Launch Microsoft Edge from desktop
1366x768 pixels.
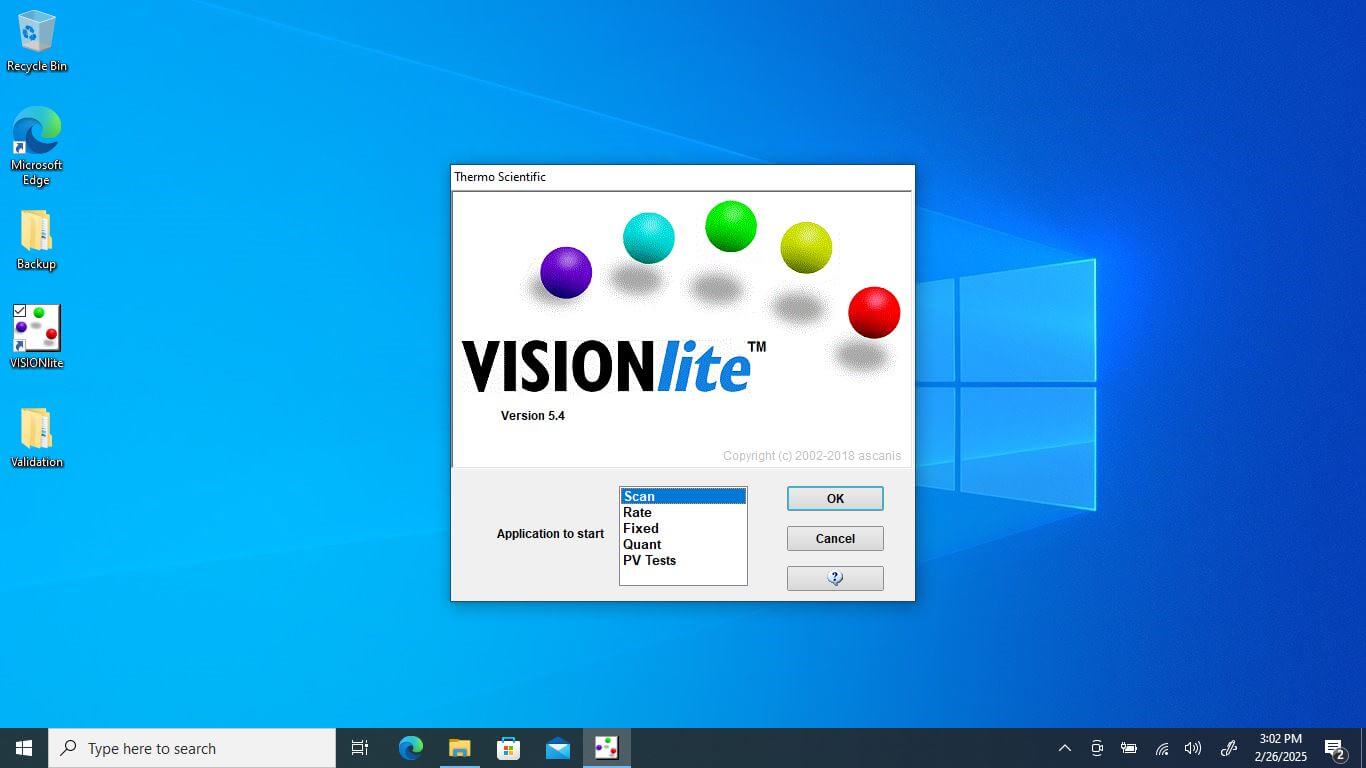click(37, 133)
